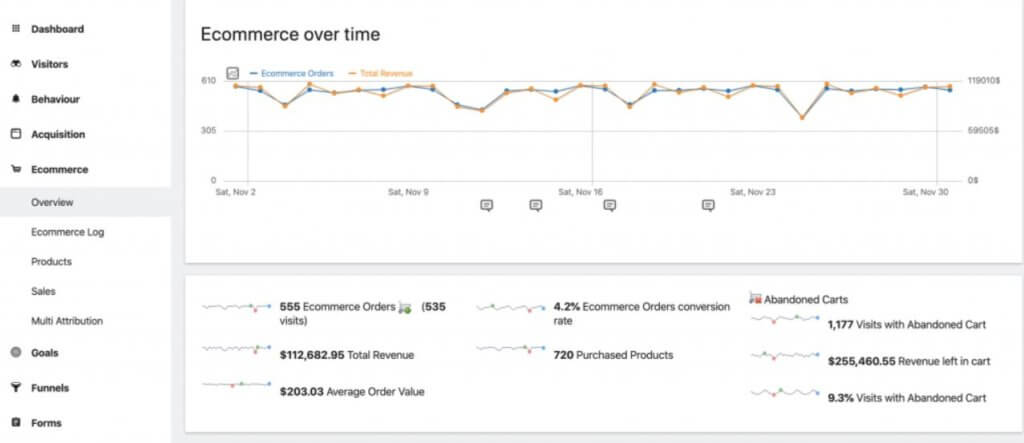Click $255,460.55 Revenue left in cart

tap(908, 361)
